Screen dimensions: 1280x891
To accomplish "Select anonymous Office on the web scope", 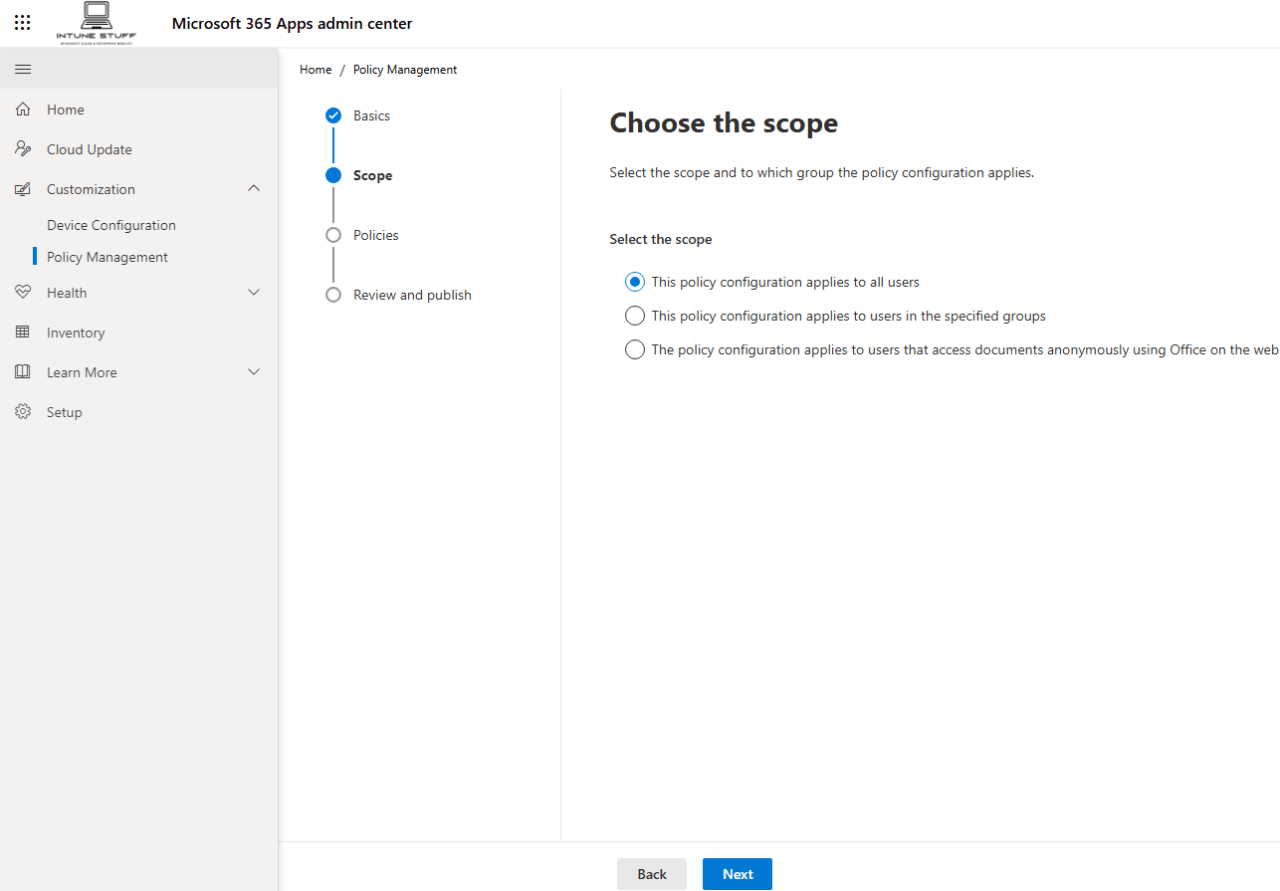I will coord(635,349).
